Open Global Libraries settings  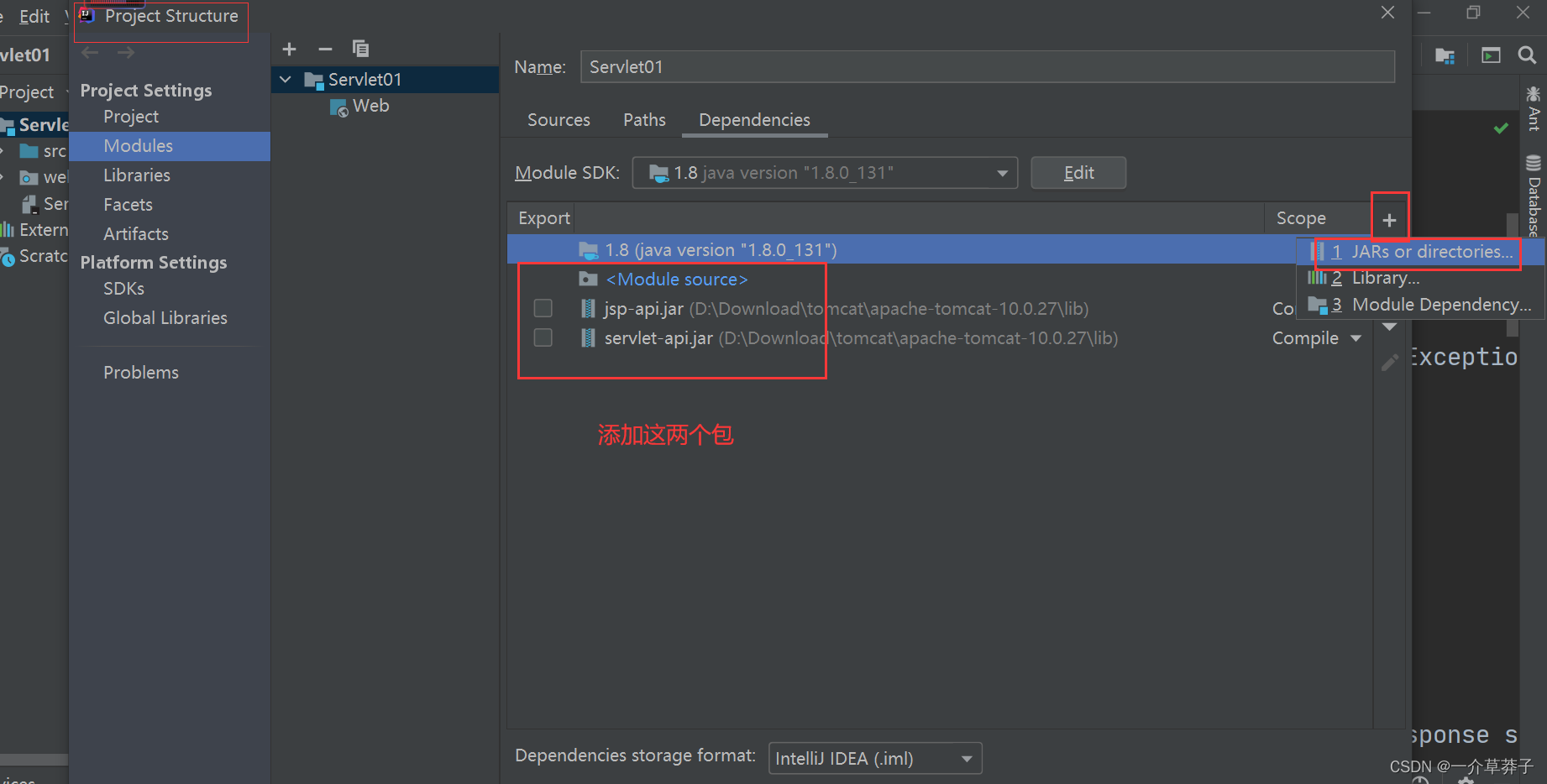165,318
